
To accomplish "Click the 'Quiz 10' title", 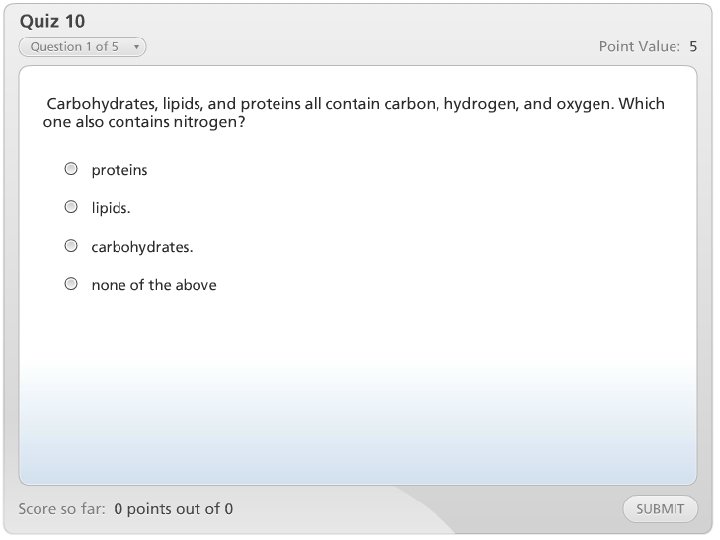I will [52, 22].
